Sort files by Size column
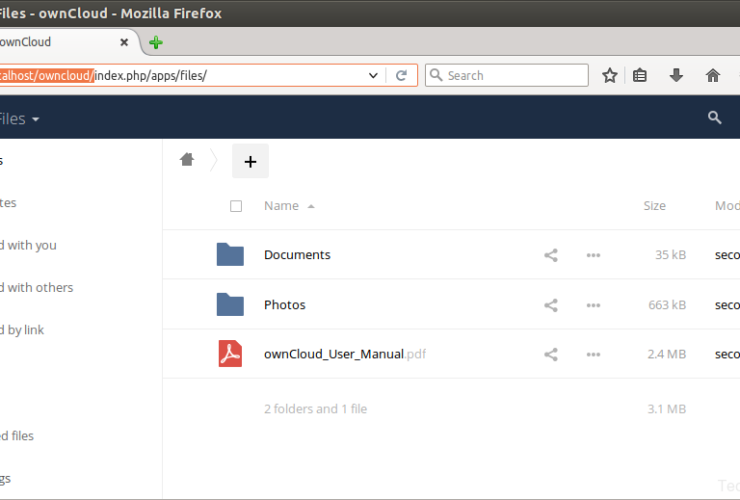Viewport: 740px width, 500px height. coord(654,206)
